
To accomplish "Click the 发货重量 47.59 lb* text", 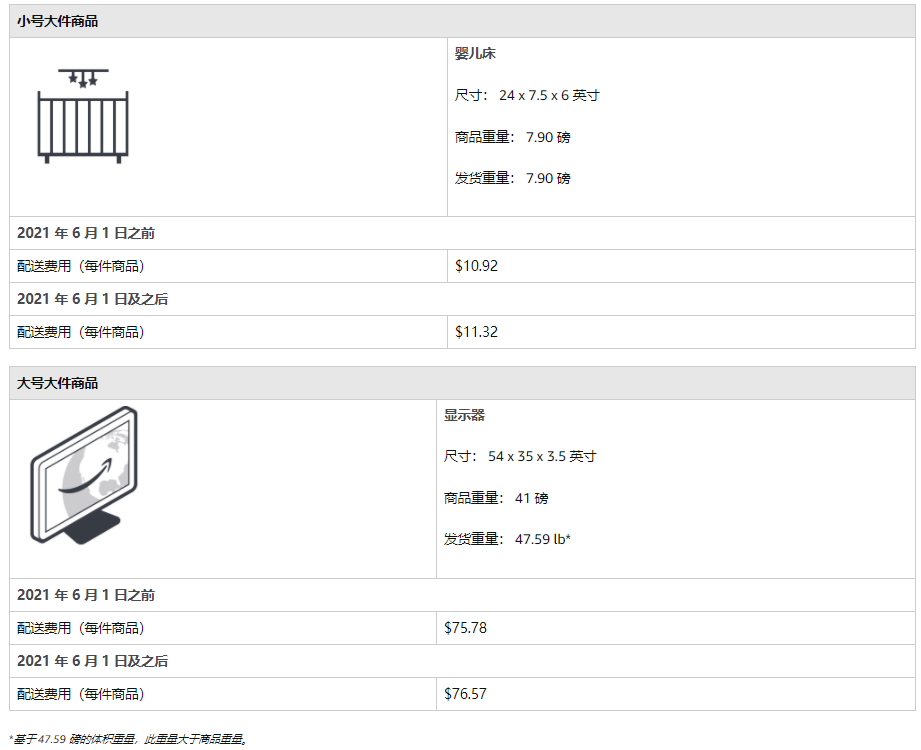I will tap(507, 539).
